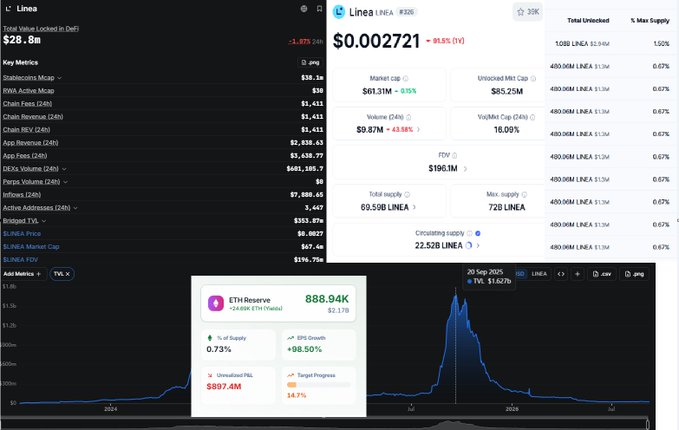The image size is (679, 430).
Task: Click the 888.94K ETH Reserve value
Action: [327, 299]
